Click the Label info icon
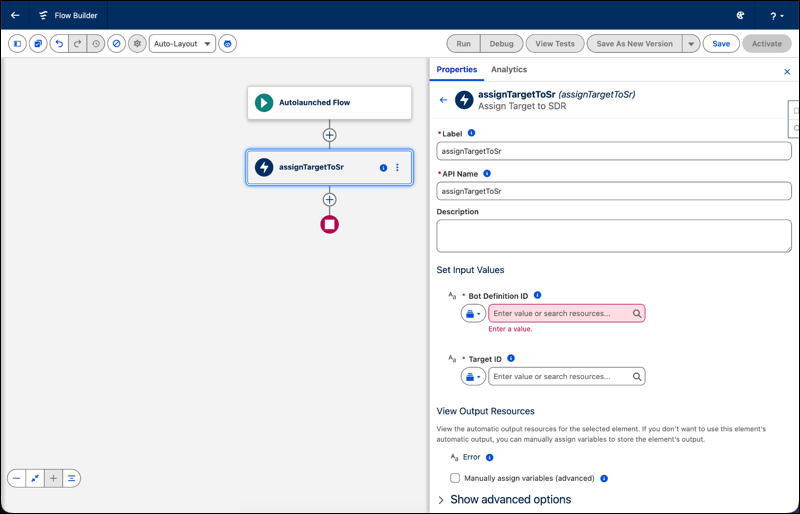The width and height of the screenshot is (800, 514). click(471, 133)
